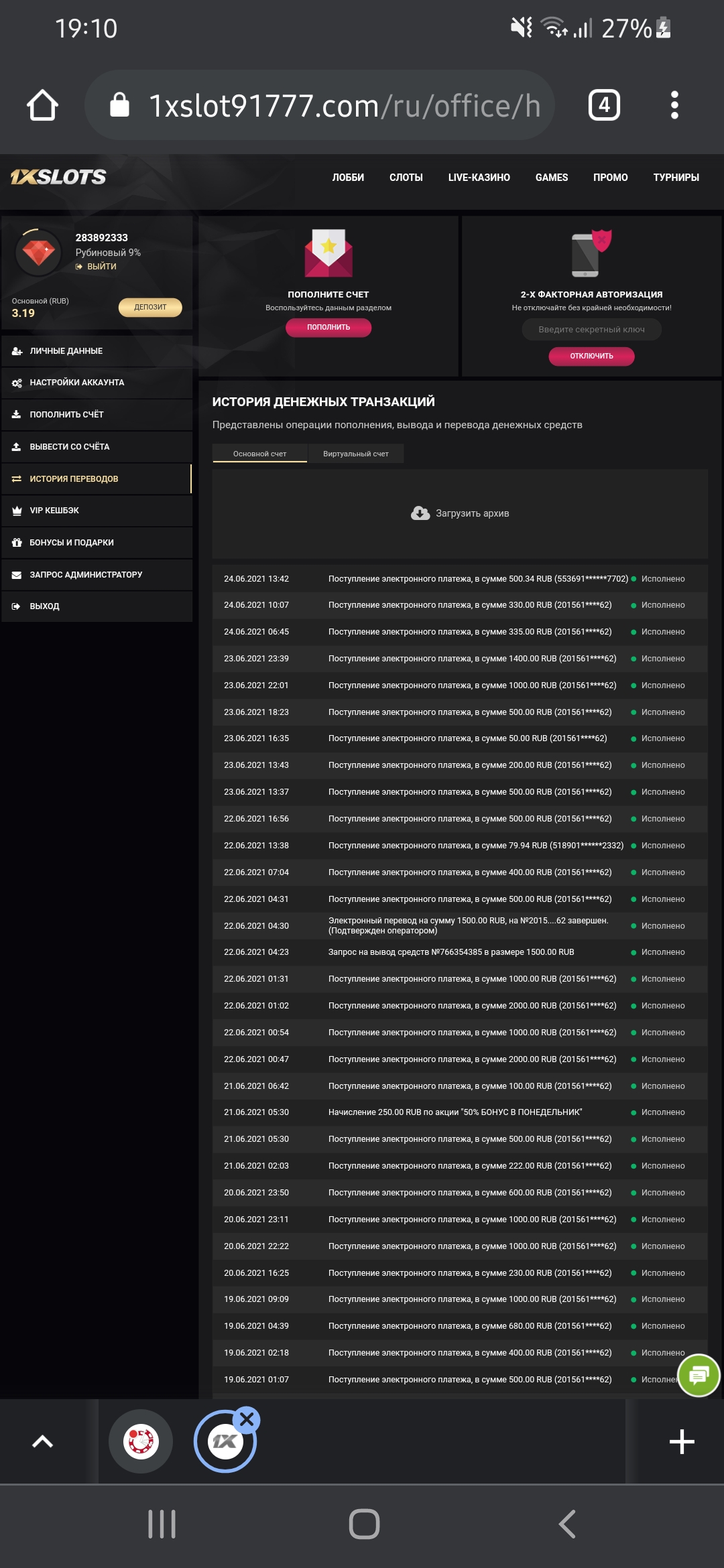
Task: Select the 23.06.2021 23:39 1400.00 RUB row
Action: (460, 659)
